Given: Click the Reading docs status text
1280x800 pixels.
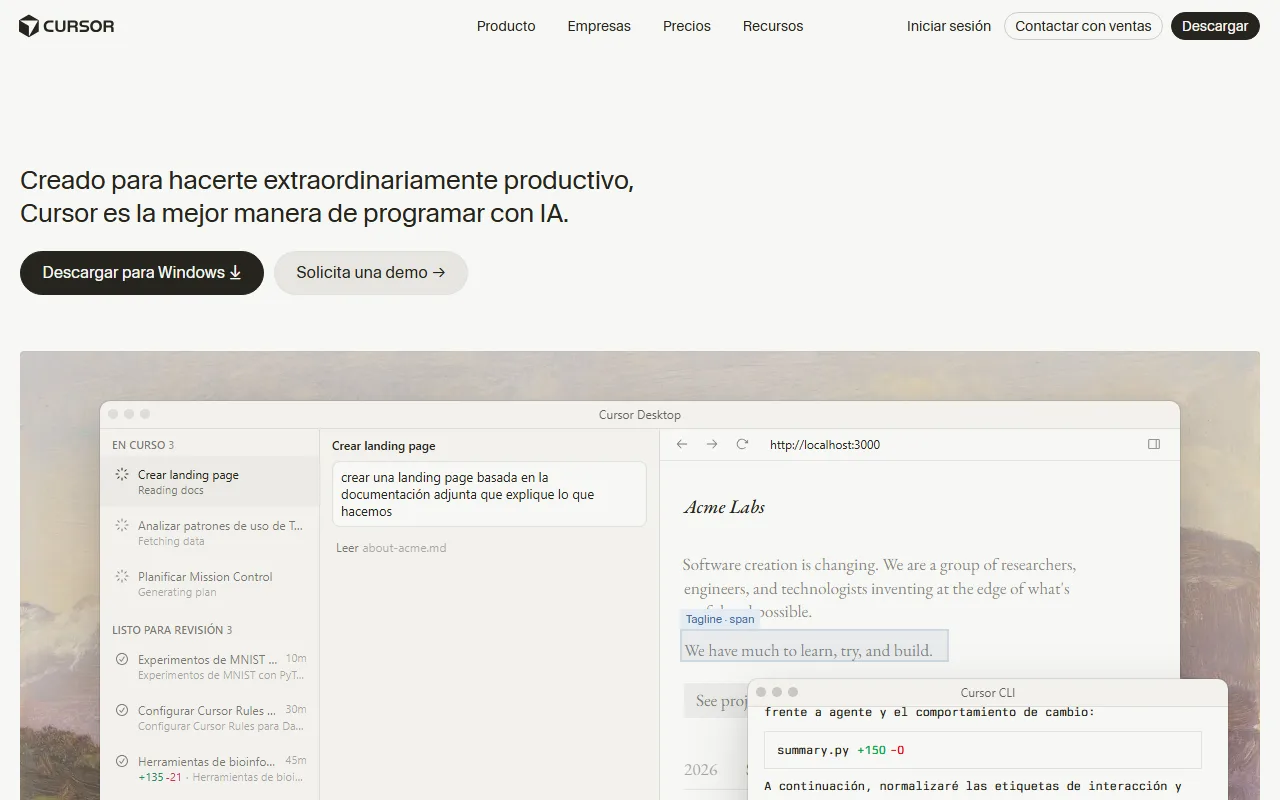Looking at the screenshot, I should pos(171,491).
